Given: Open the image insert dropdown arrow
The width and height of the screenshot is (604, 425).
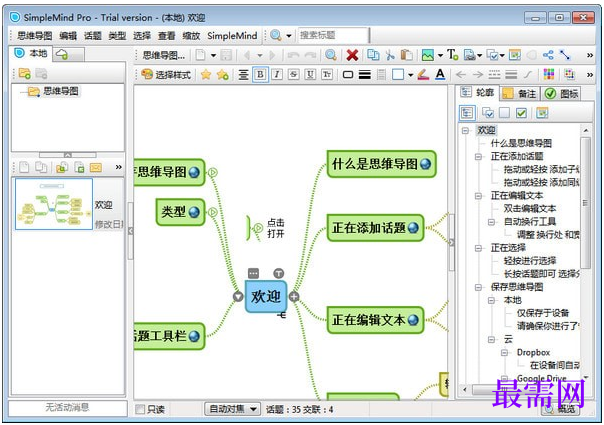Looking at the screenshot, I should (440, 55).
